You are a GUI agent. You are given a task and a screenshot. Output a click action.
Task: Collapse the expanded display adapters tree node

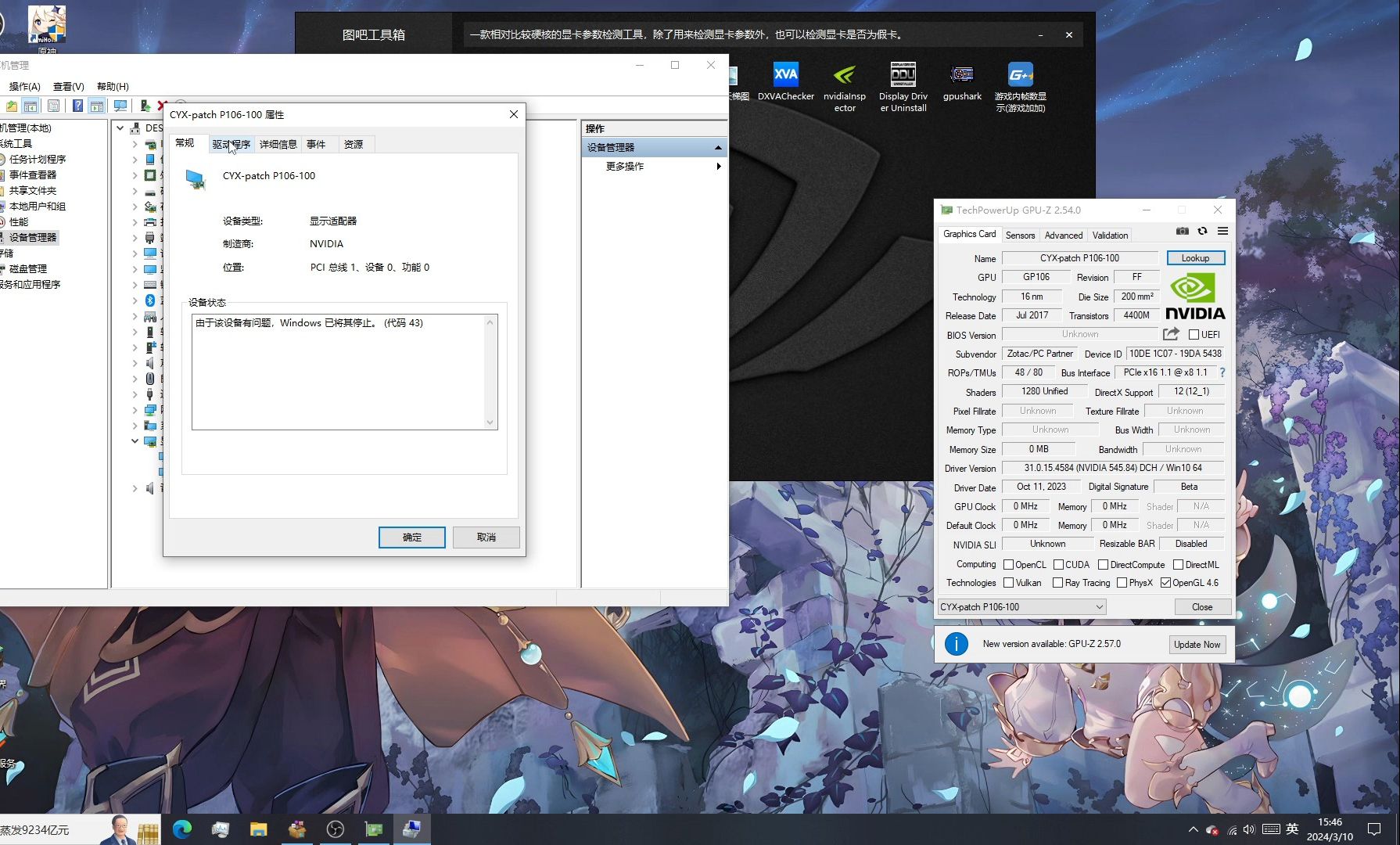(135, 441)
